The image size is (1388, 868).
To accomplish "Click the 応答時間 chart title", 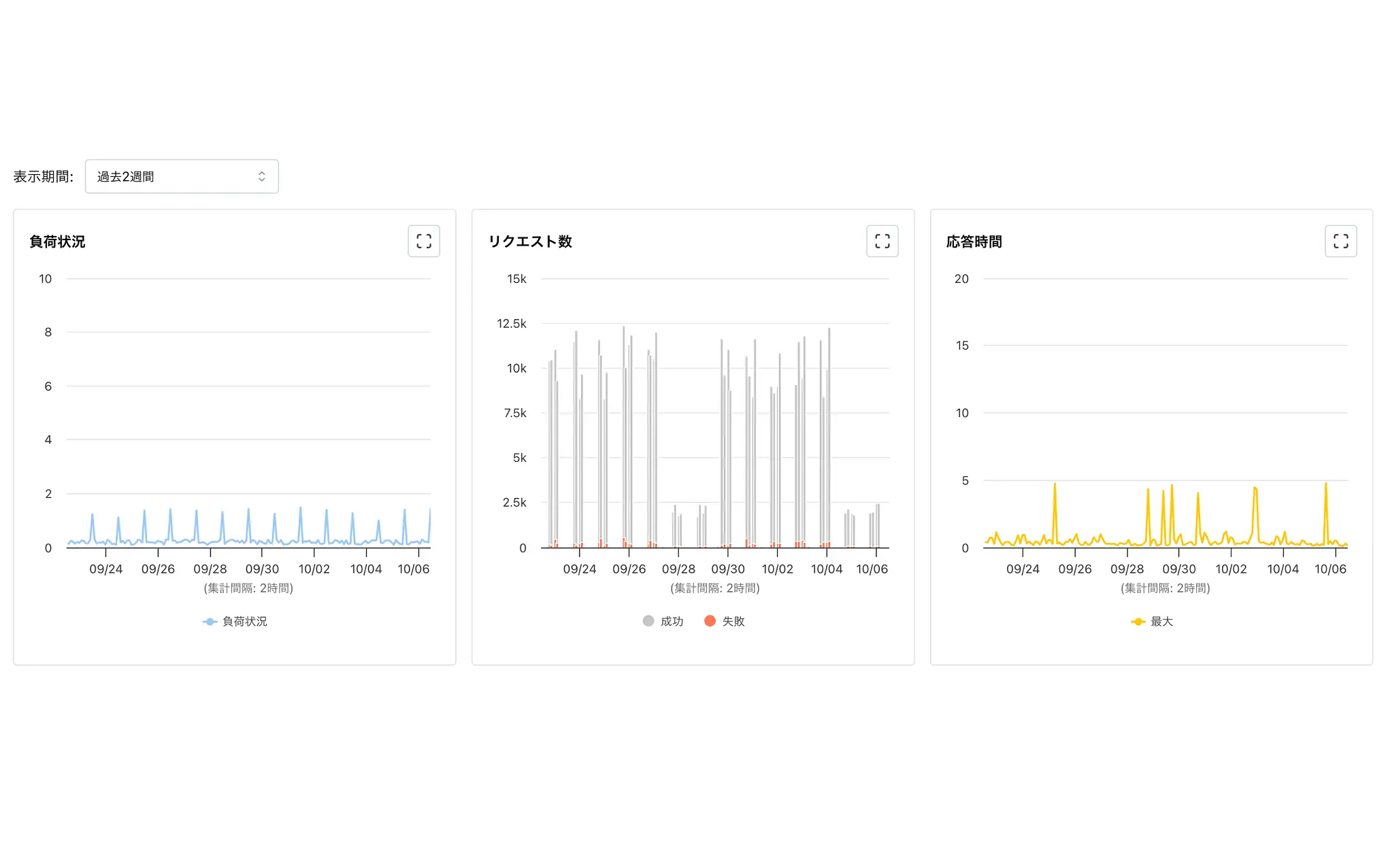I will 974,241.
